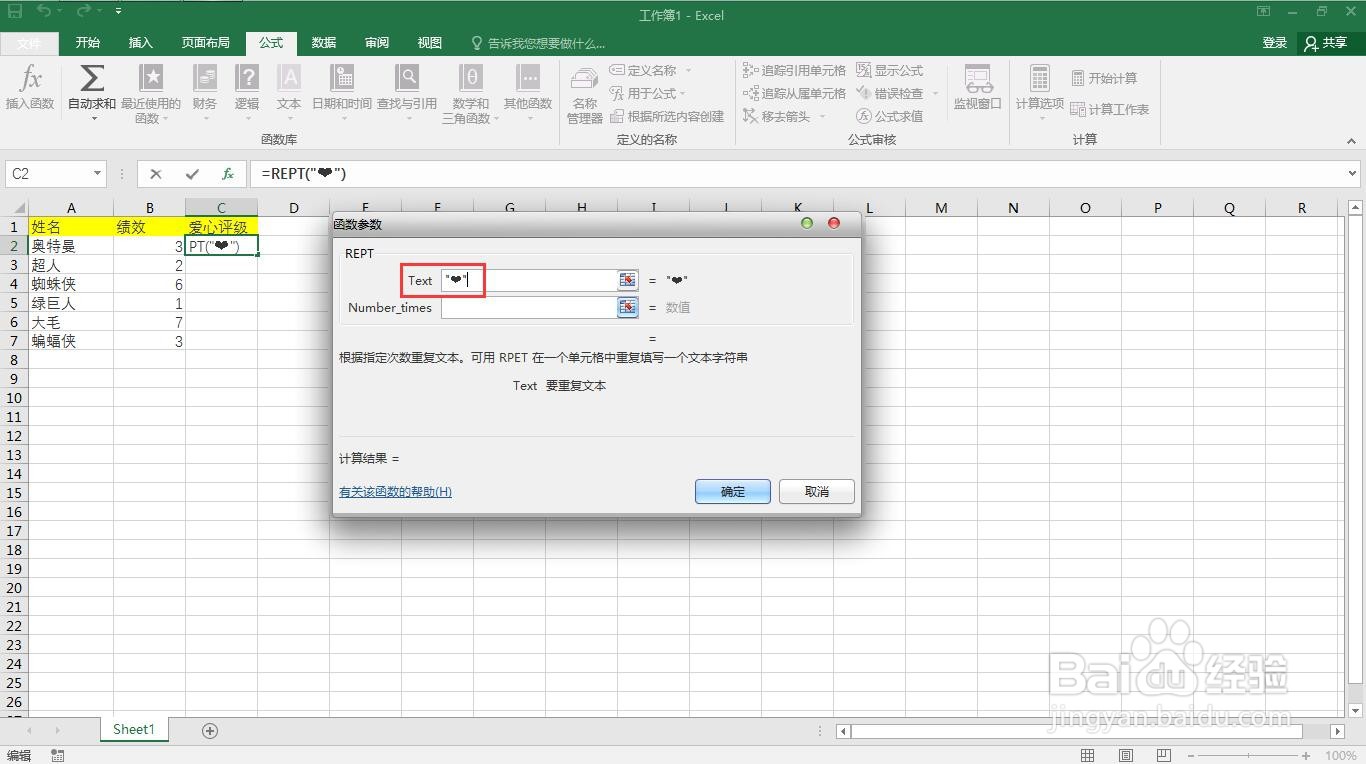Viewport: 1366px width, 764px height.
Task: Open the Math and Trig functions icon
Action: [x=471, y=78]
